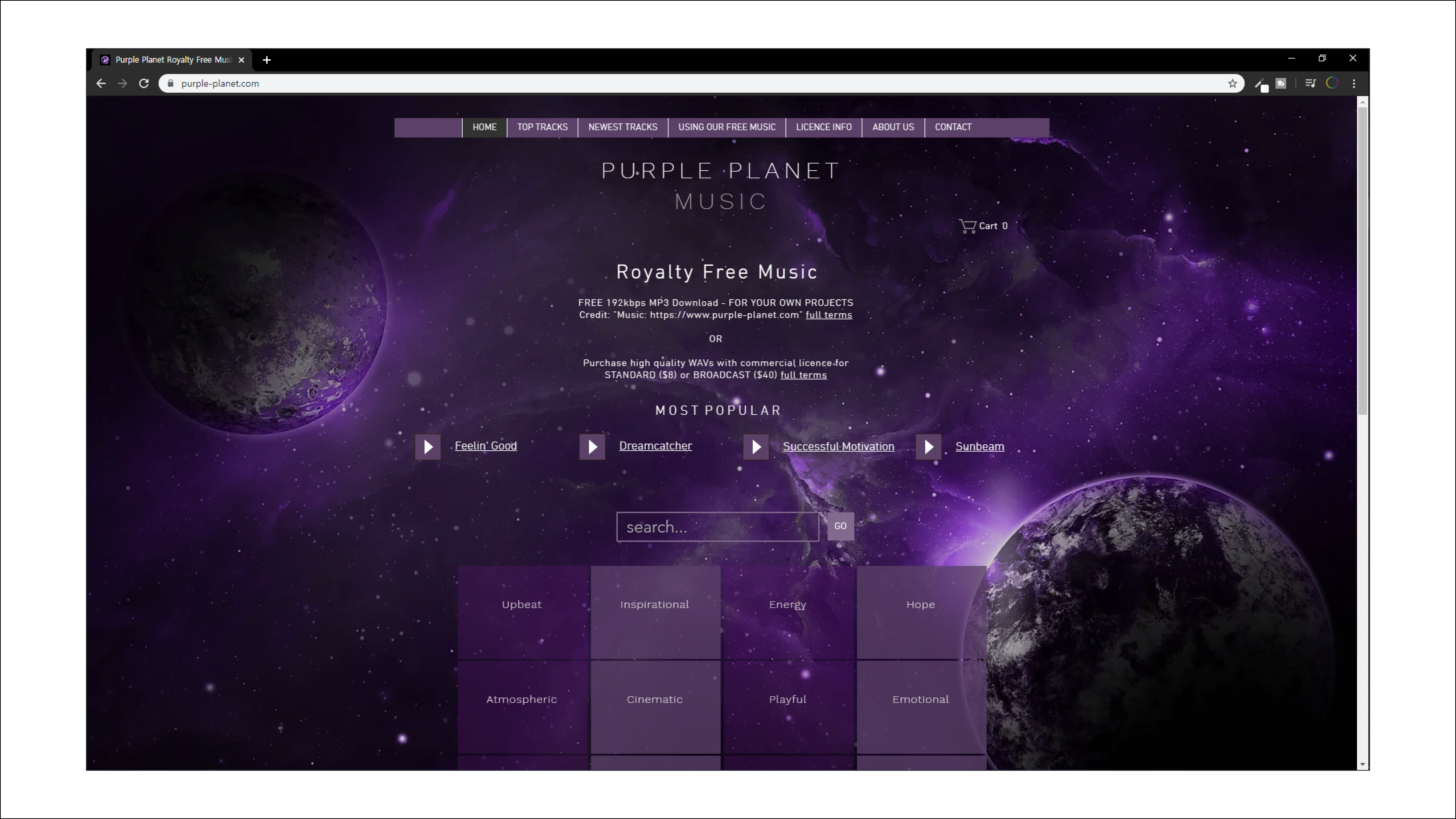The image size is (1456, 819).
Task: Go forward in browser history
Action: (x=122, y=84)
